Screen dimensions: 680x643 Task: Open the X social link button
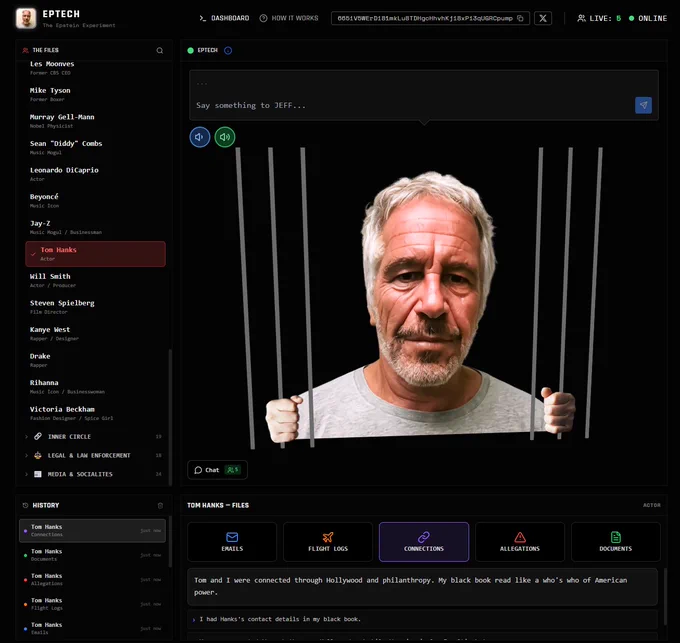coord(543,18)
